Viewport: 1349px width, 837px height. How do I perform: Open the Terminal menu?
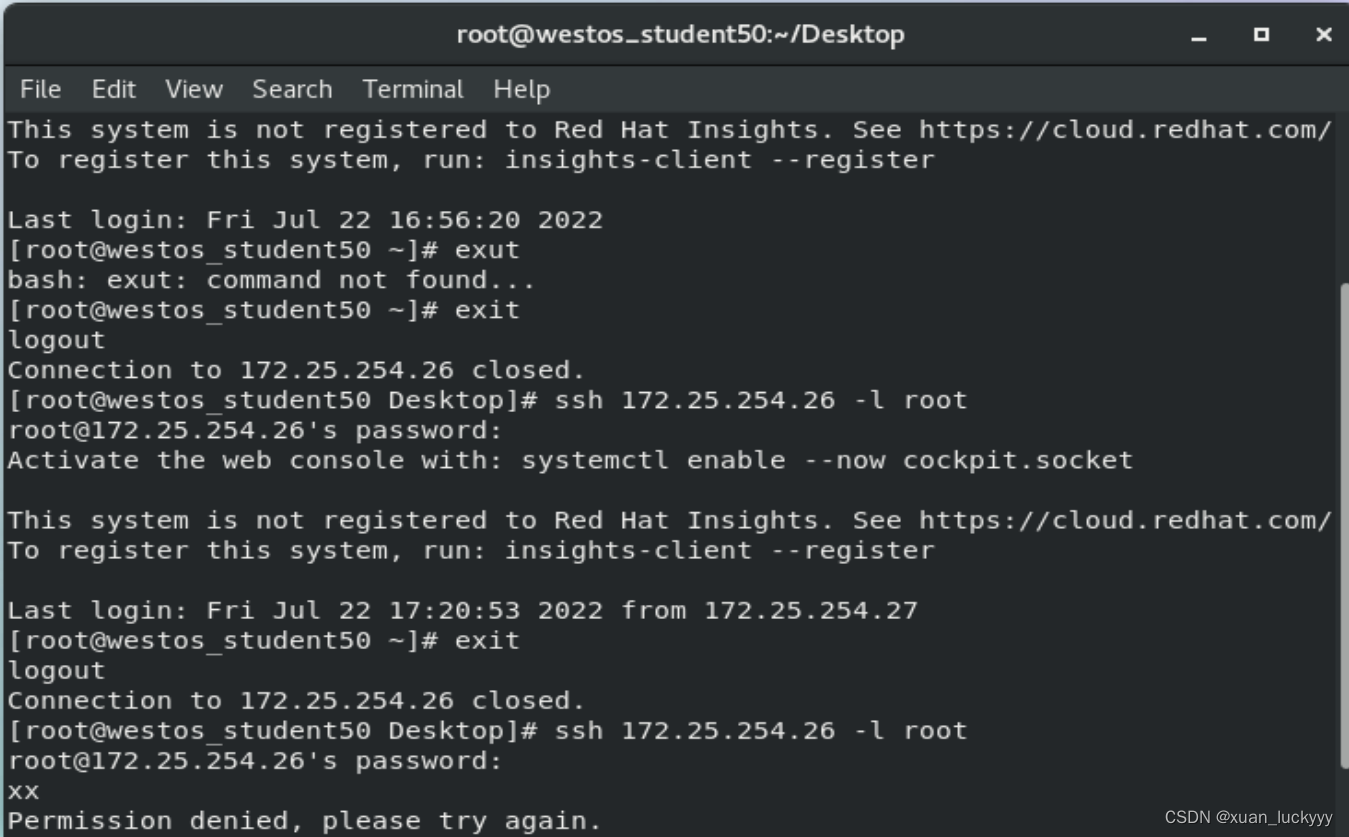click(x=413, y=89)
